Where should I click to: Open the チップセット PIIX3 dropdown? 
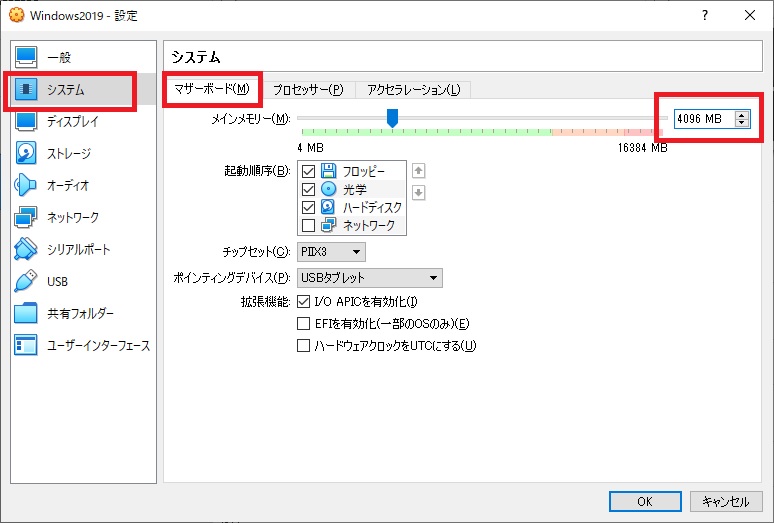(x=331, y=252)
